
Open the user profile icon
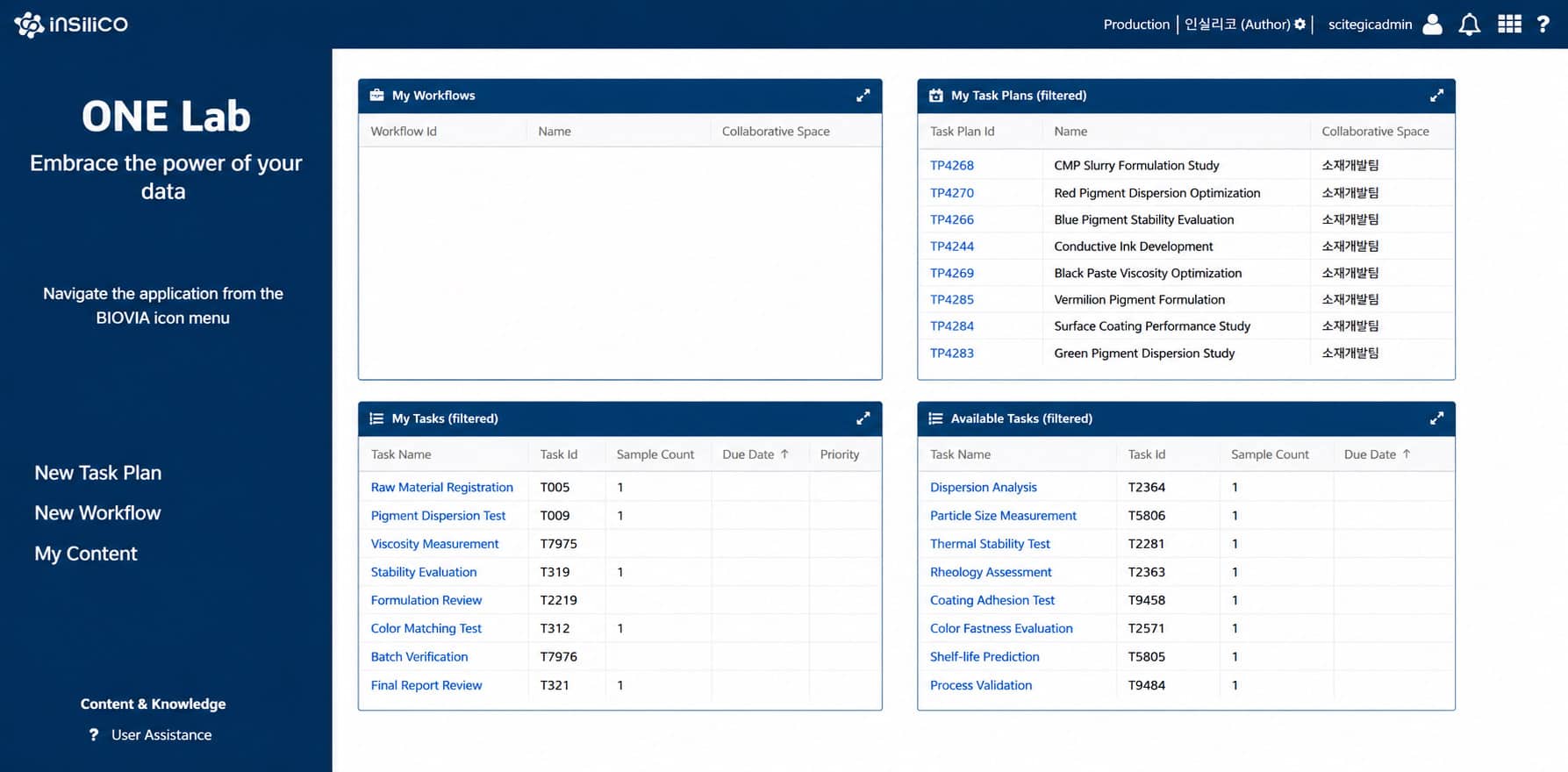coord(1432,25)
